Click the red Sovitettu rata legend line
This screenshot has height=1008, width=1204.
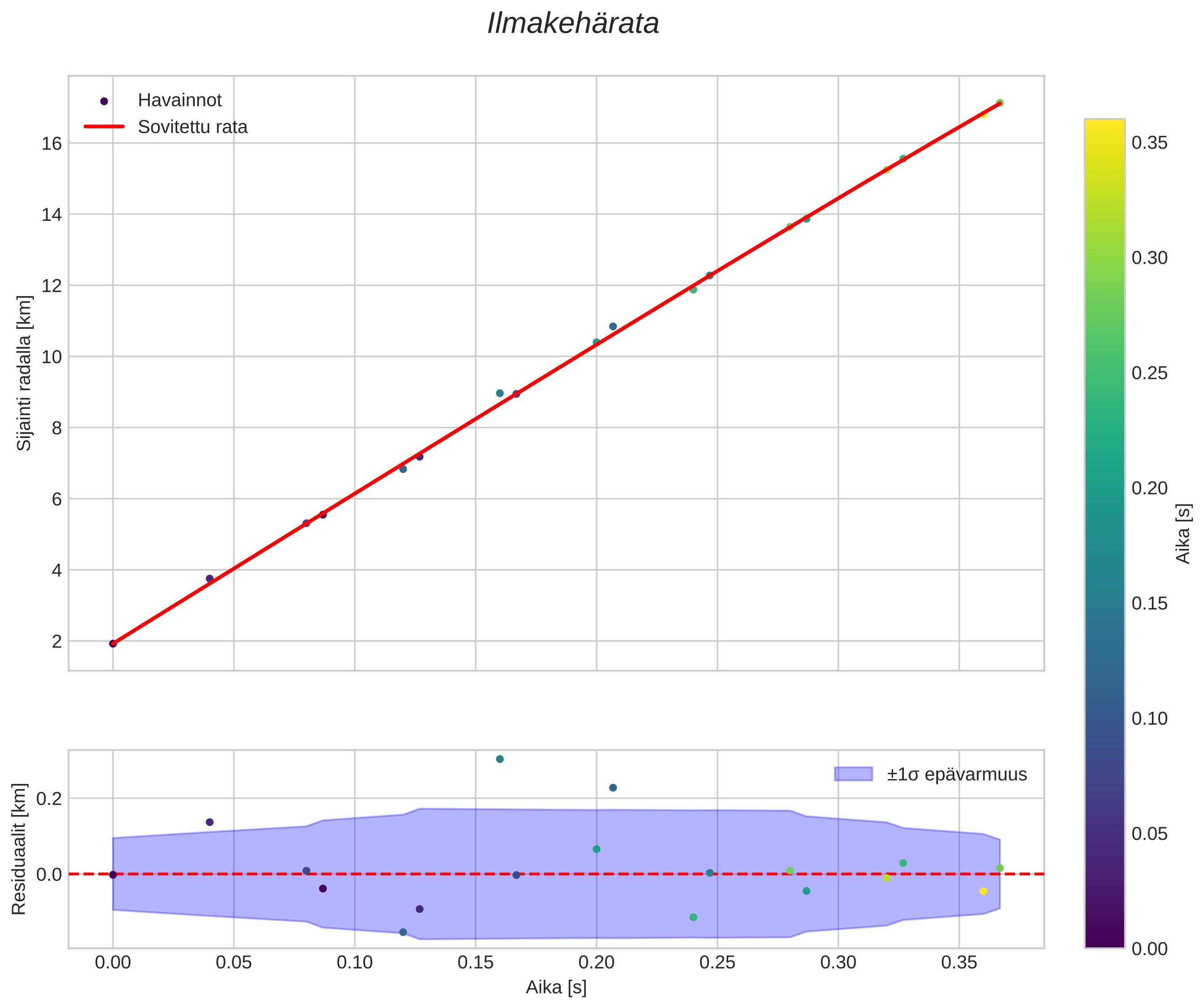[x=104, y=127]
